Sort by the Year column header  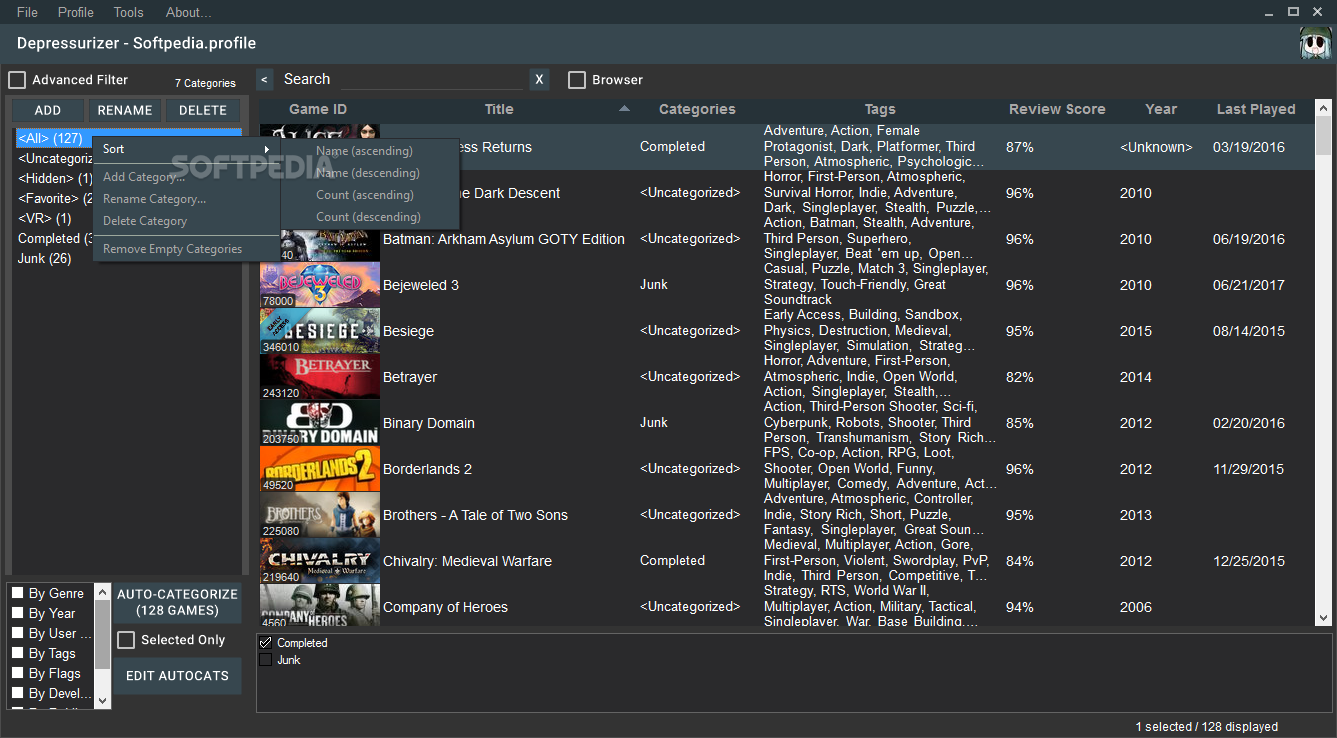point(1161,109)
